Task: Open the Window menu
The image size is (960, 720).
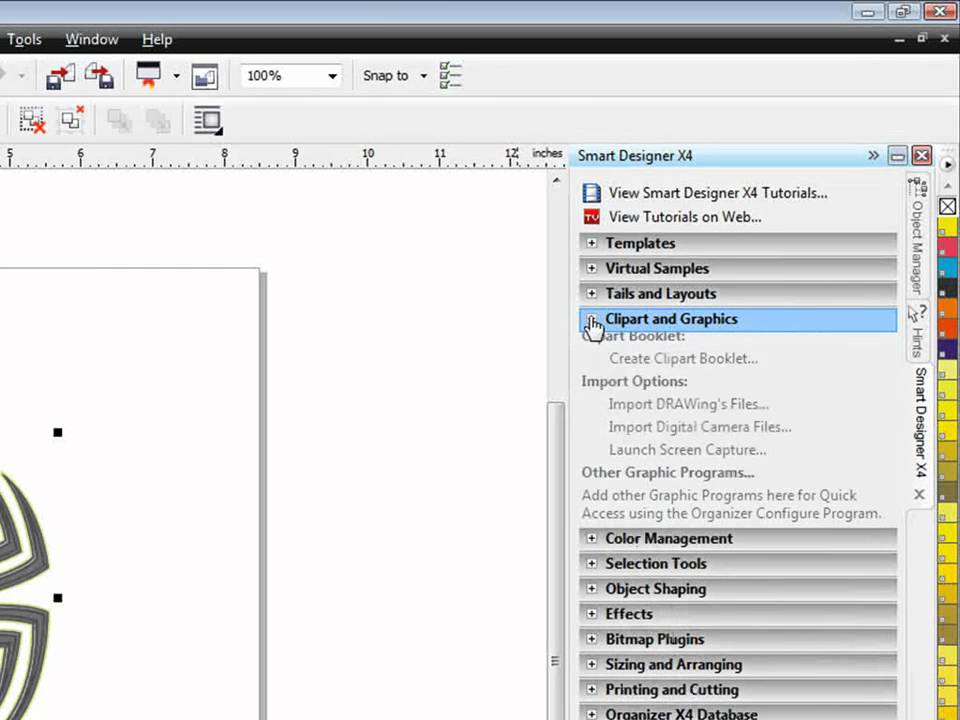Action: (x=92, y=39)
